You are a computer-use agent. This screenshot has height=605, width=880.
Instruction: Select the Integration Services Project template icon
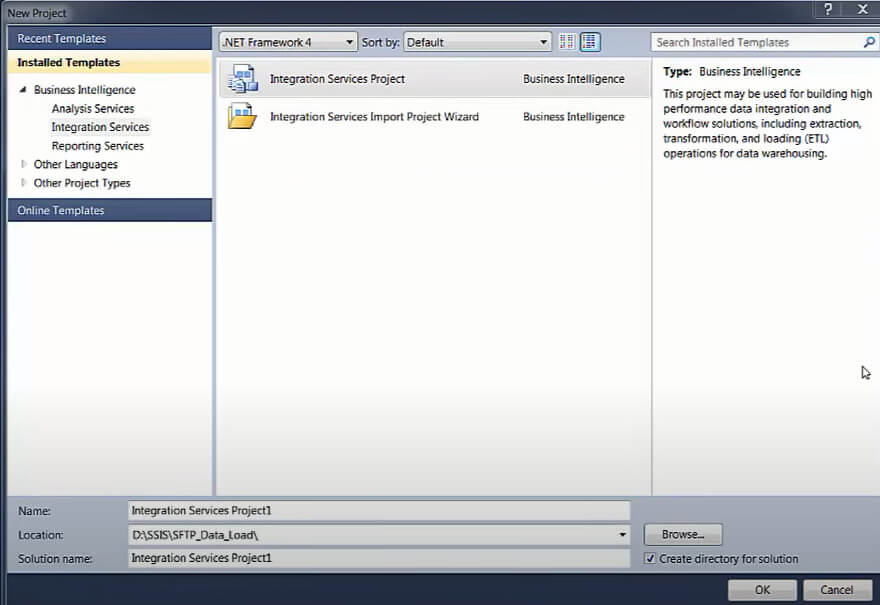[x=242, y=79]
